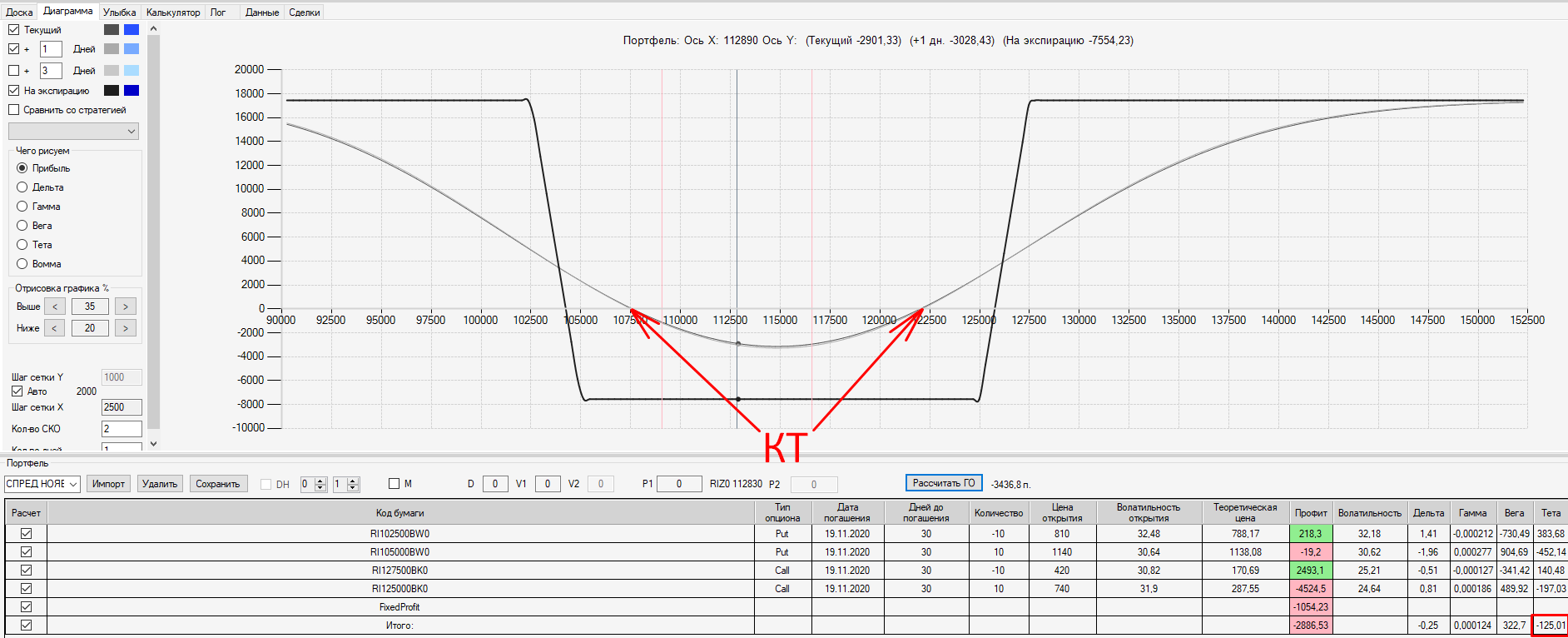This screenshot has width=1568, height=638.
Task: Click the dark swatch for На экспирацию
Action: pyautogui.click(x=112, y=91)
